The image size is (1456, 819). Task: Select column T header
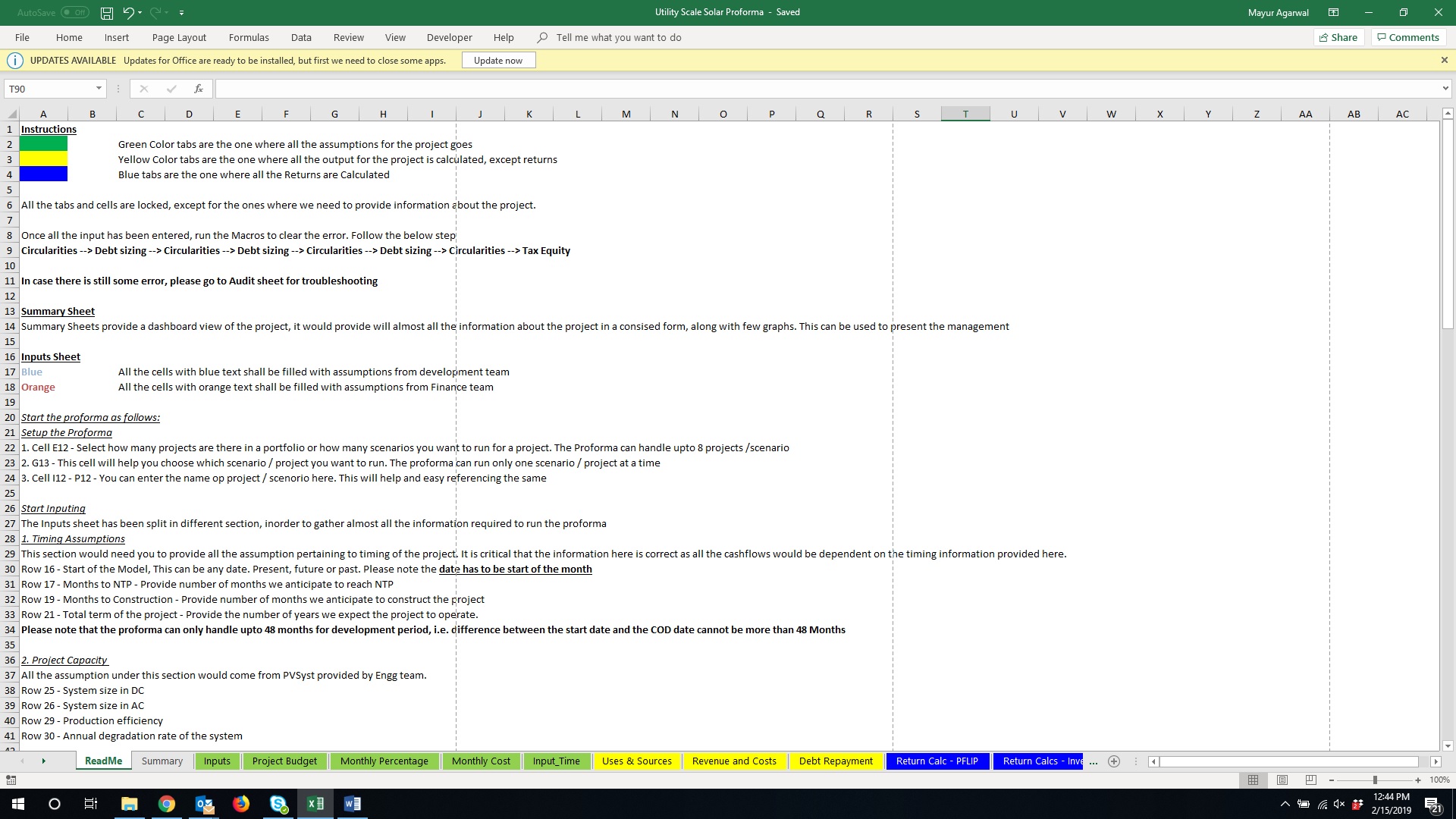[965, 115]
